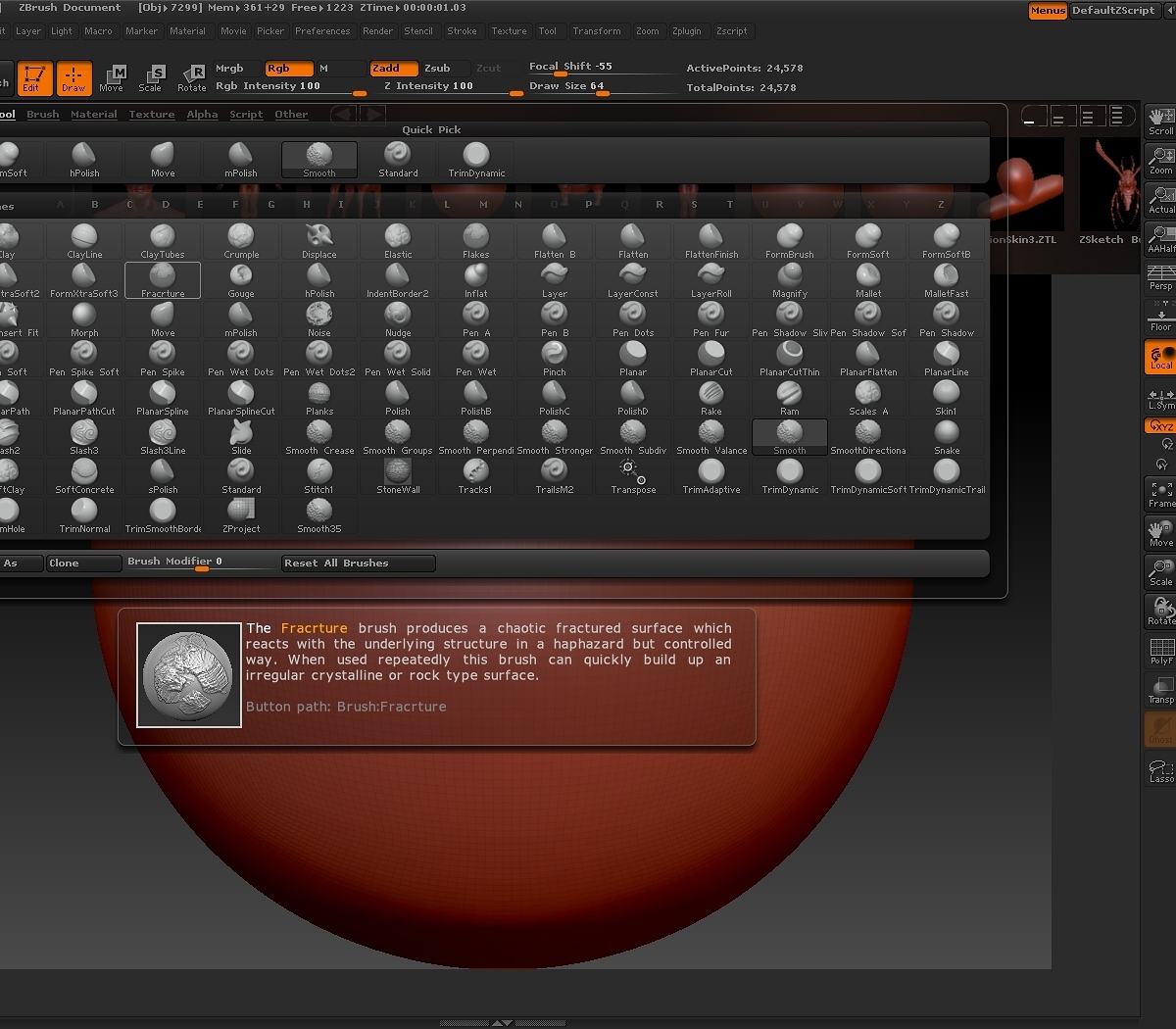Pick the Morph brush

pyautogui.click(x=84, y=319)
